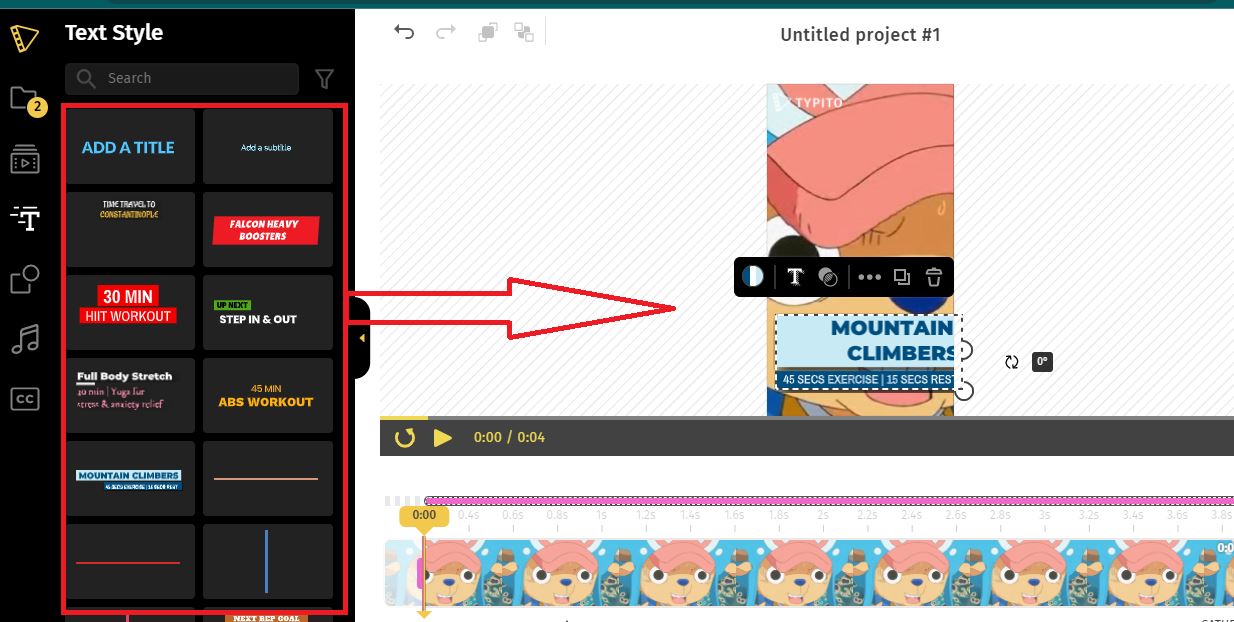Viewport: 1234px width, 622px height.
Task: Click the MOUNTAIN CLIMBERS text on canvas
Action: coord(893,340)
